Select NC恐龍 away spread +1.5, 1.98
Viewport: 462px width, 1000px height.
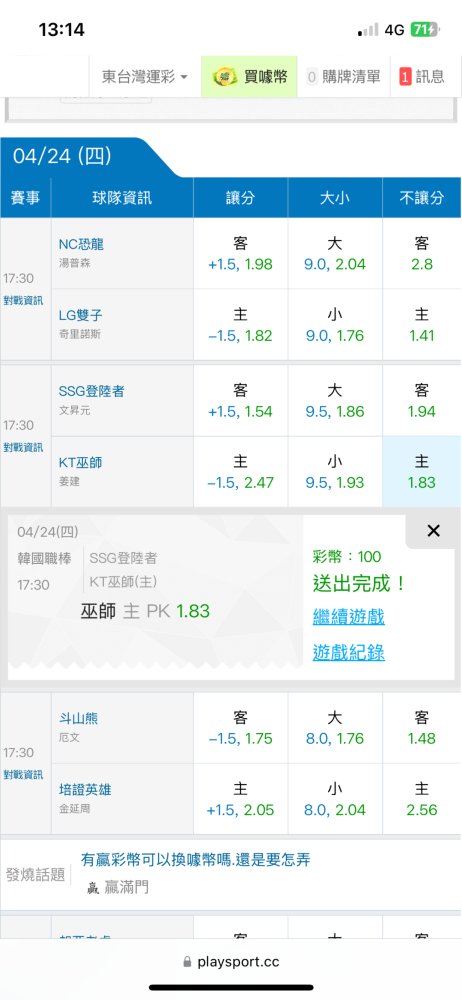241,254
